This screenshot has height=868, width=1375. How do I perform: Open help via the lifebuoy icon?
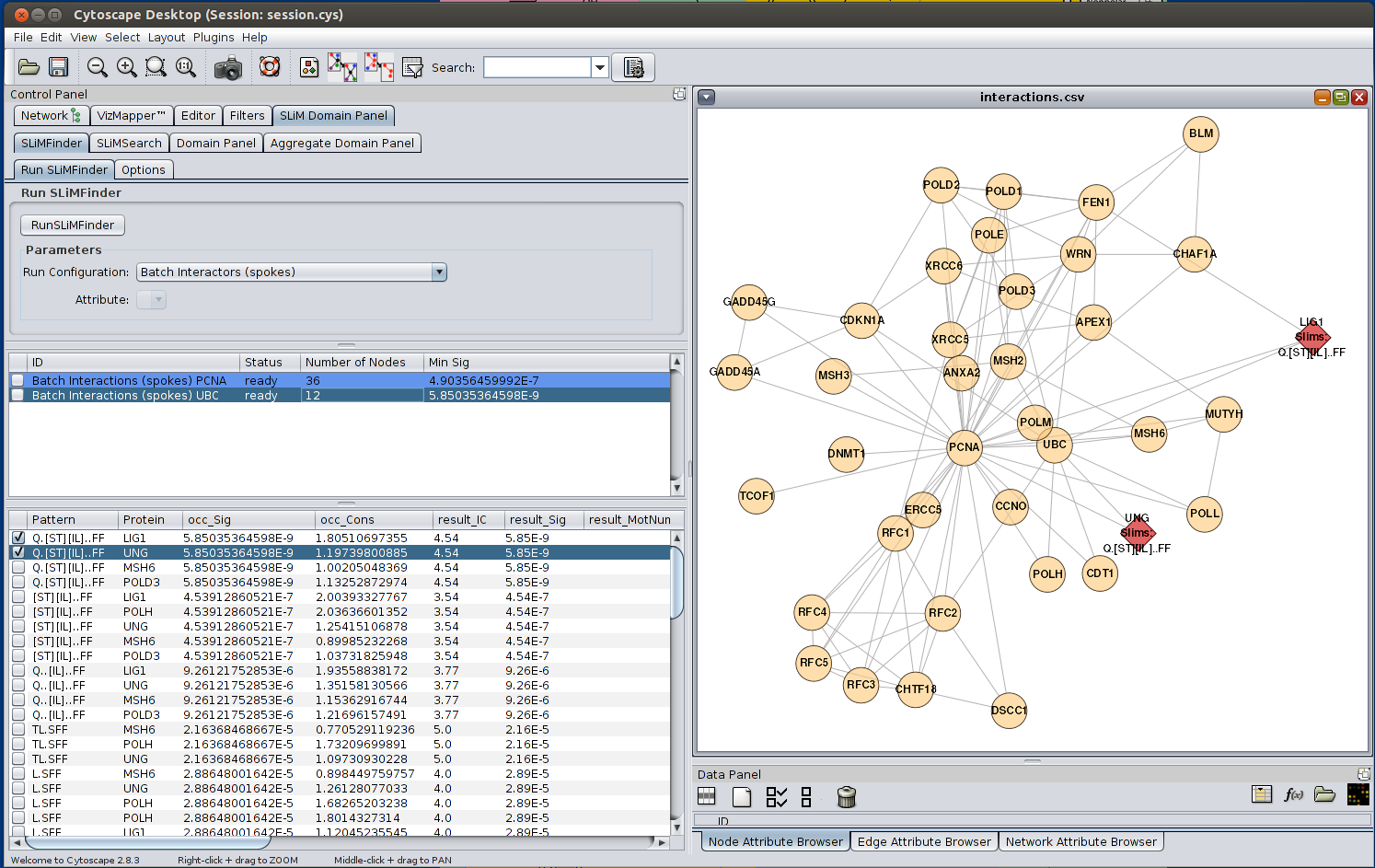click(x=269, y=67)
